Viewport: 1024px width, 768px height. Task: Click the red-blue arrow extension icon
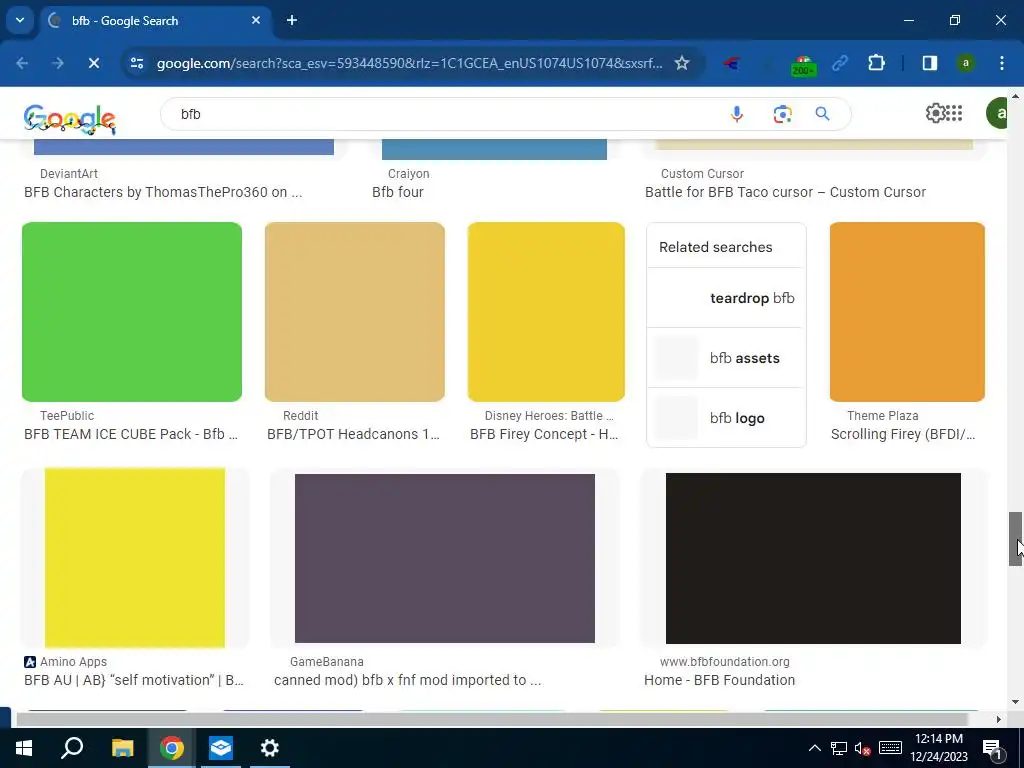tap(732, 63)
